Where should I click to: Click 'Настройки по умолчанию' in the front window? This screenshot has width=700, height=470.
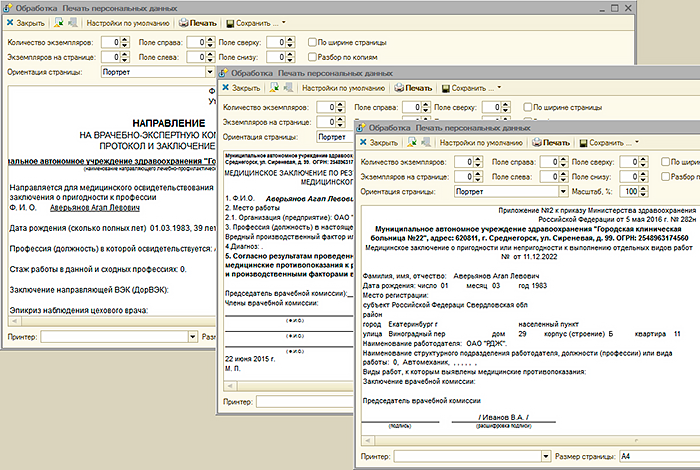tap(479, 143)
